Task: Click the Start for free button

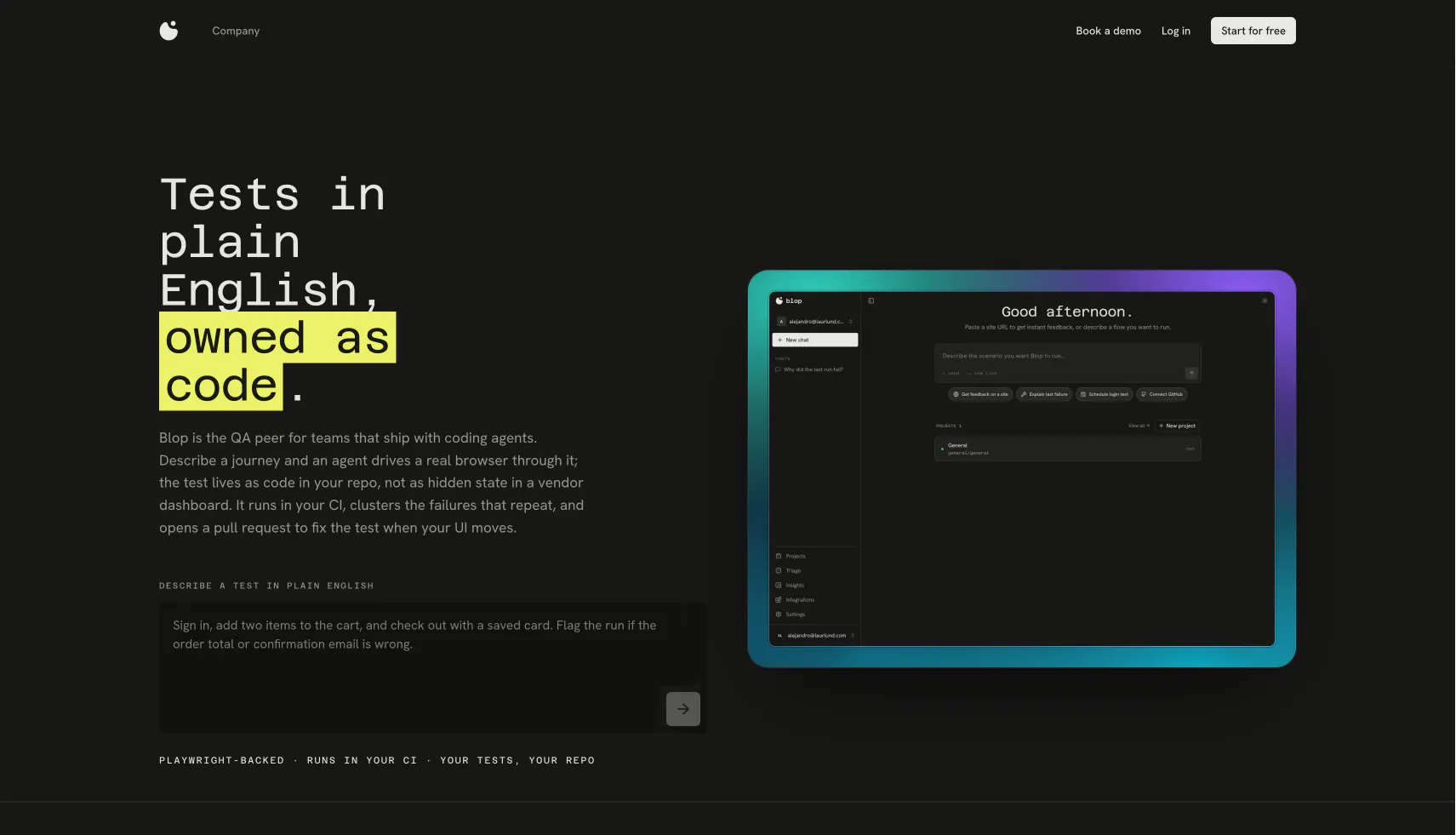Action: (x=1253, y=31)
